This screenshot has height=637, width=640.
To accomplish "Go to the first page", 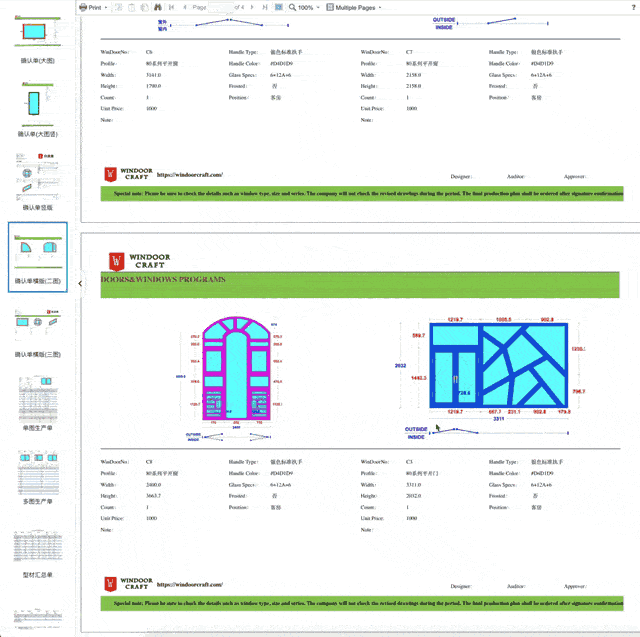I will coord(171,7).
